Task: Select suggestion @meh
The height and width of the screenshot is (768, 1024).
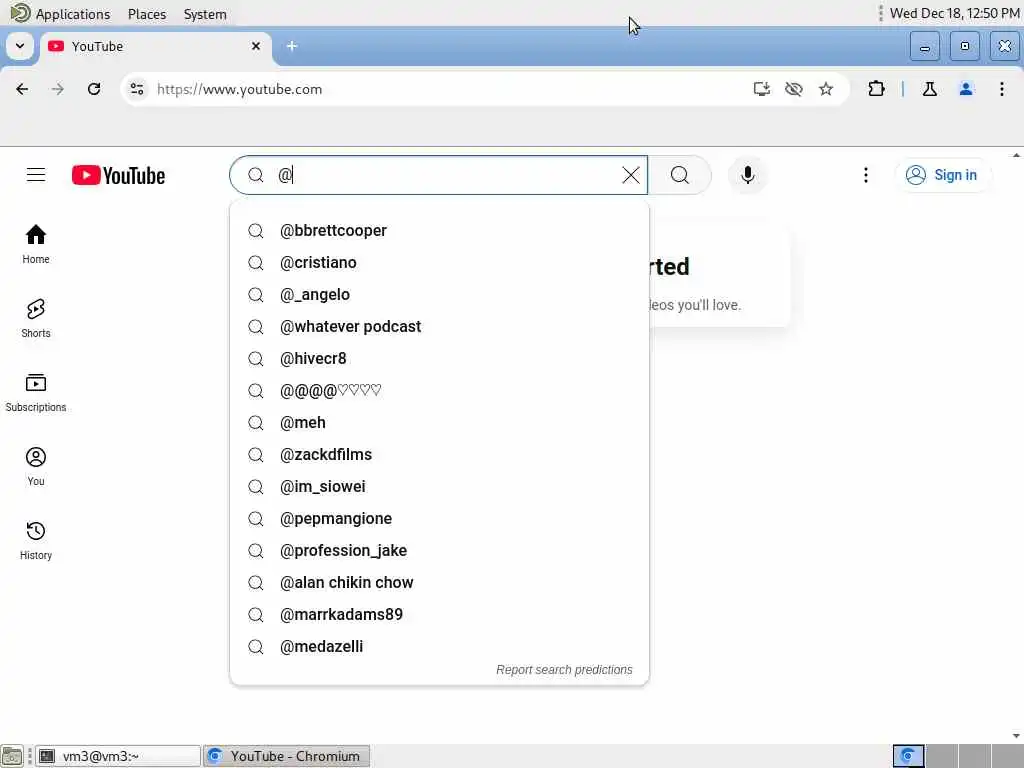Action: click(440, 423)
